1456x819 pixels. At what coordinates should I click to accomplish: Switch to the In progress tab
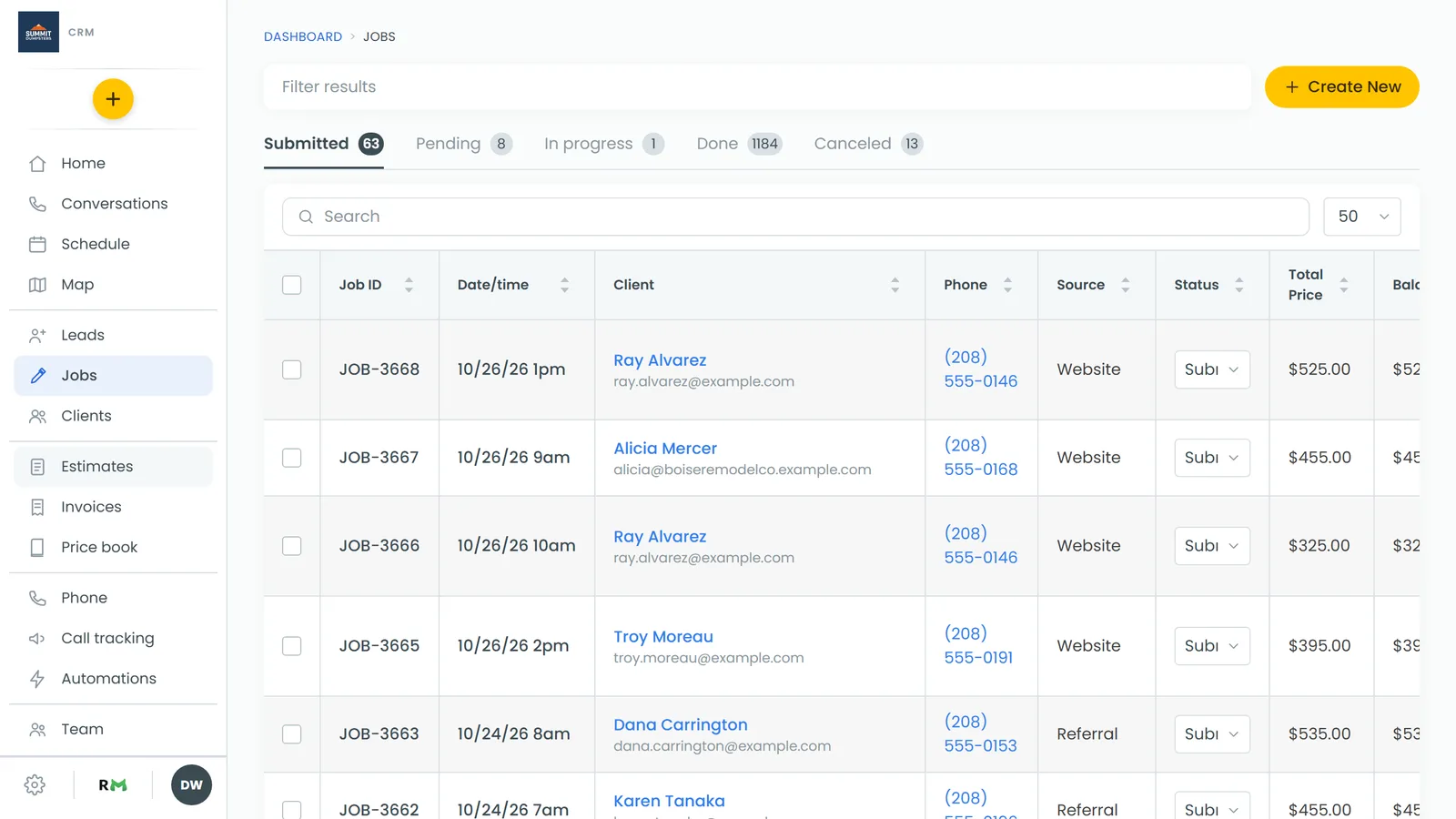[604, 144]
